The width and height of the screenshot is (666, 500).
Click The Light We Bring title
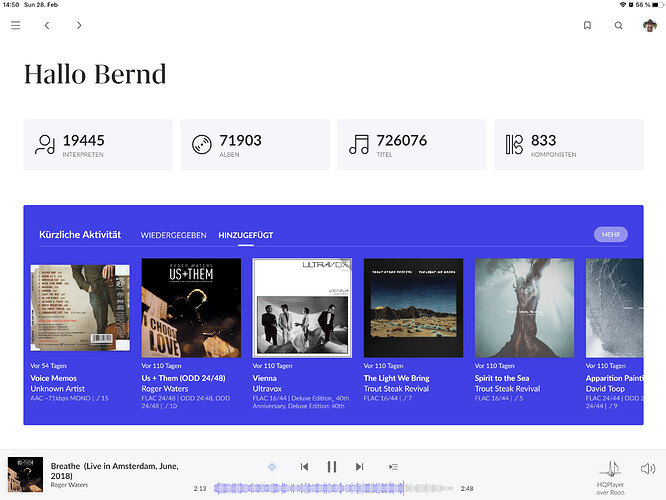click(396, 378)
